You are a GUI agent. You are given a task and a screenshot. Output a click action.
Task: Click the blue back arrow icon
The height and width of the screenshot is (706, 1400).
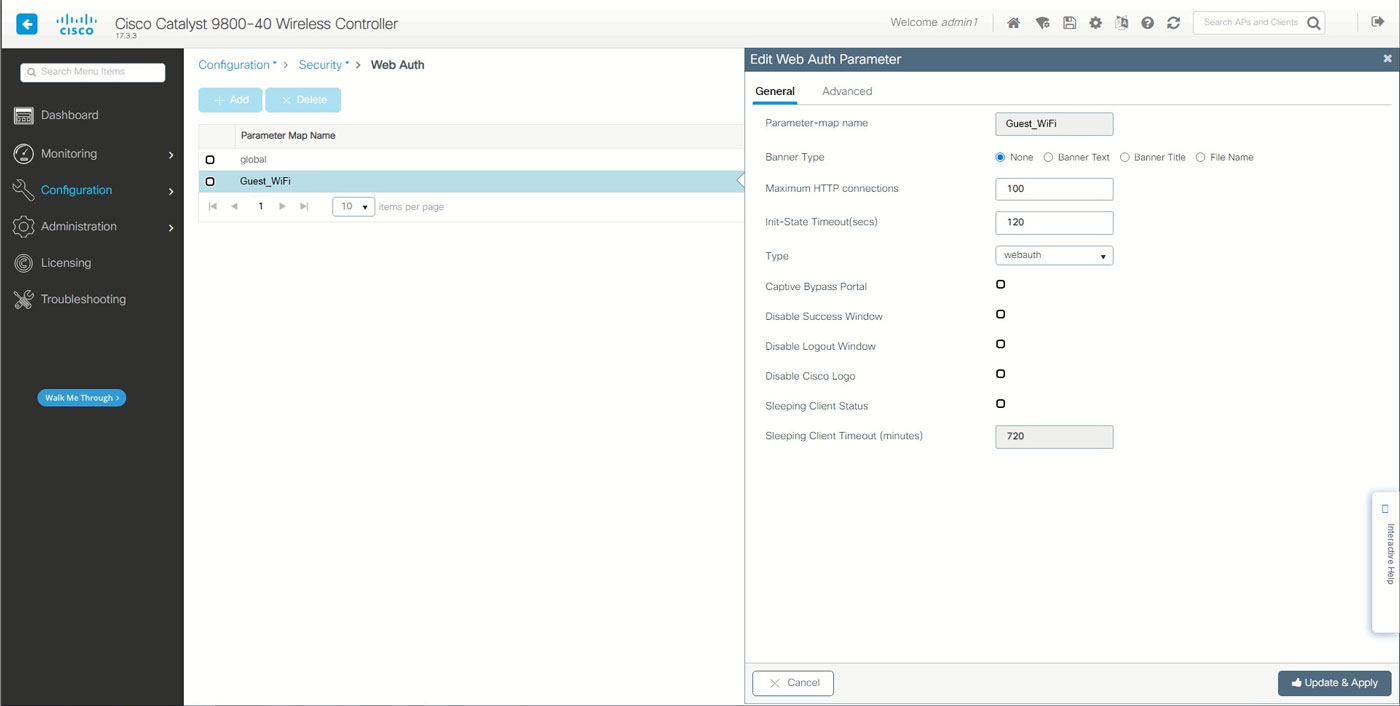click(27, 23)
